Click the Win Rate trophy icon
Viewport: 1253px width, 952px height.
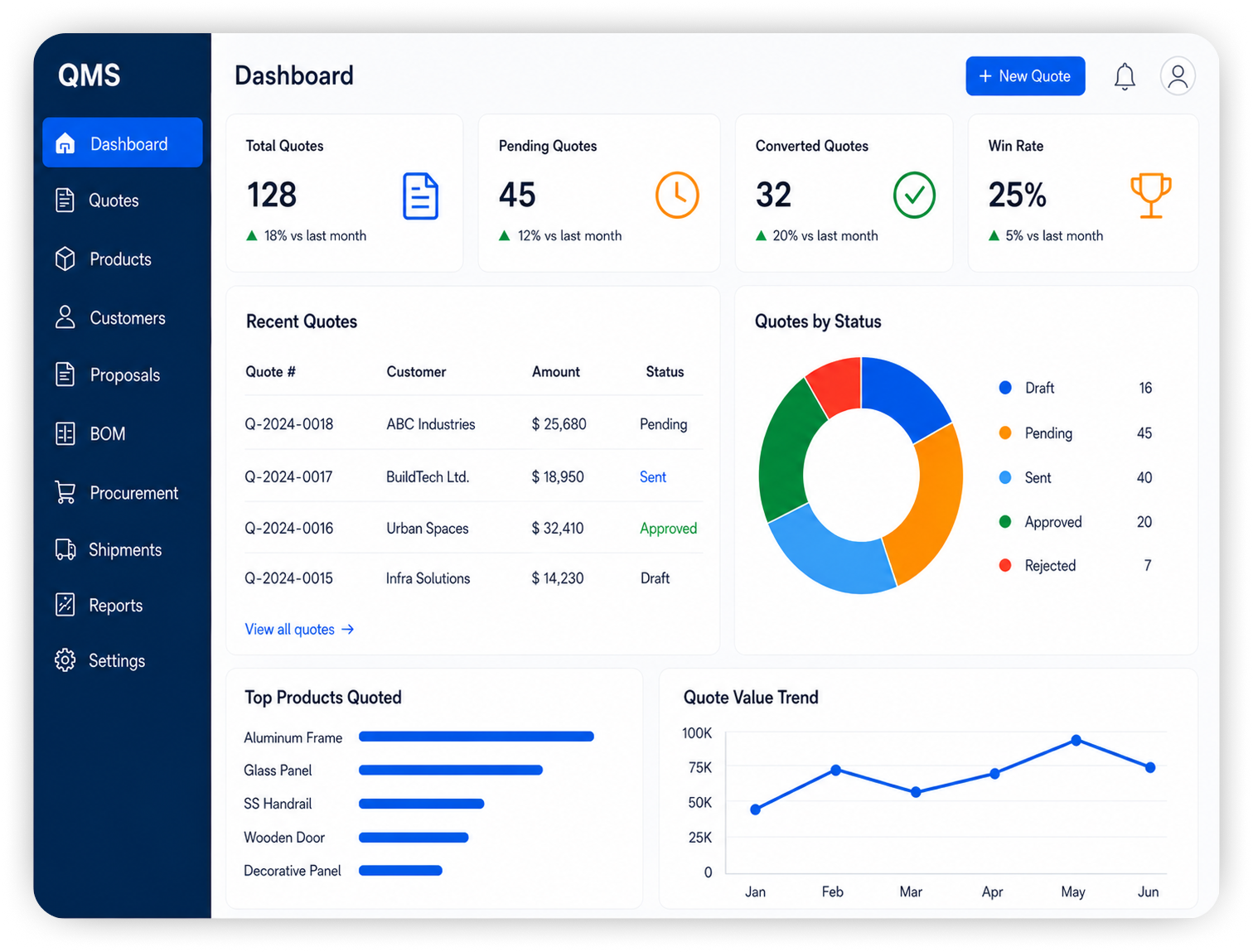tap(1151, 196)
